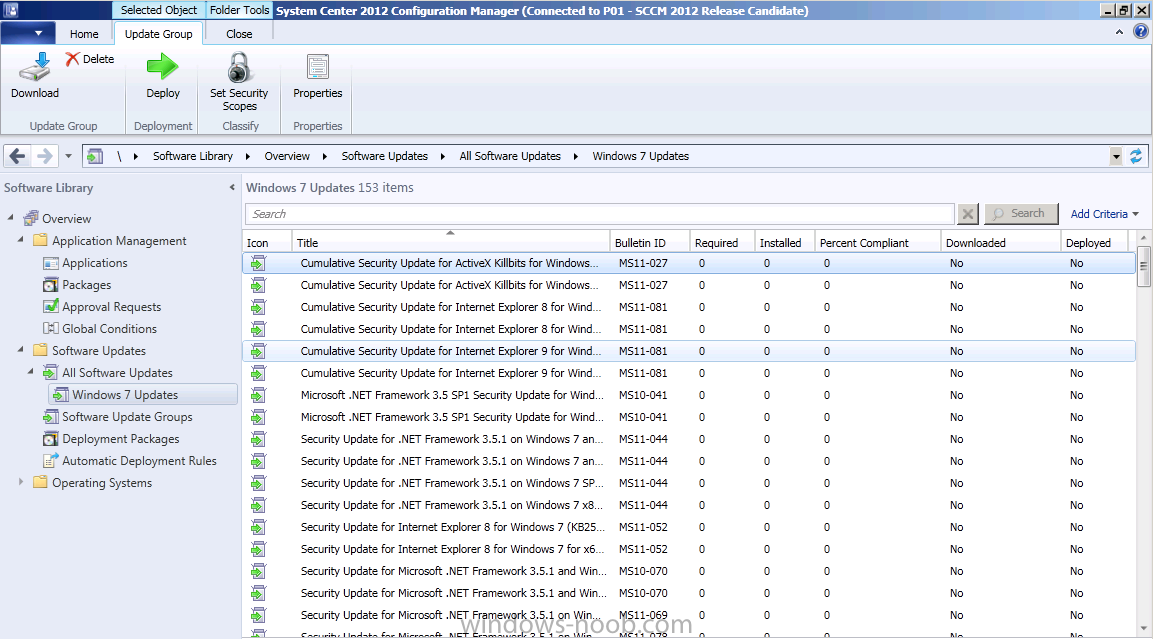The width and height of the screenshot is (1153, 639).
Task: Select Packages node
Action: click(x=87, y=285)
